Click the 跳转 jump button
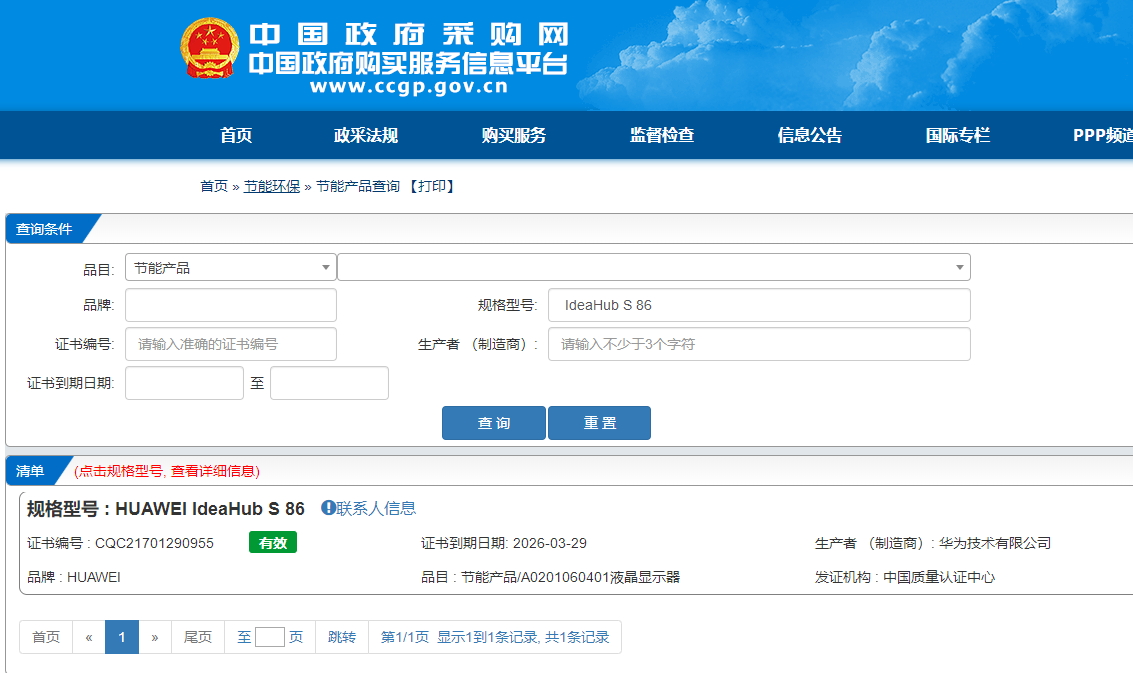The width and height of the screenshot is (1133, 673). pyautogui.click(x=342, y=637)
